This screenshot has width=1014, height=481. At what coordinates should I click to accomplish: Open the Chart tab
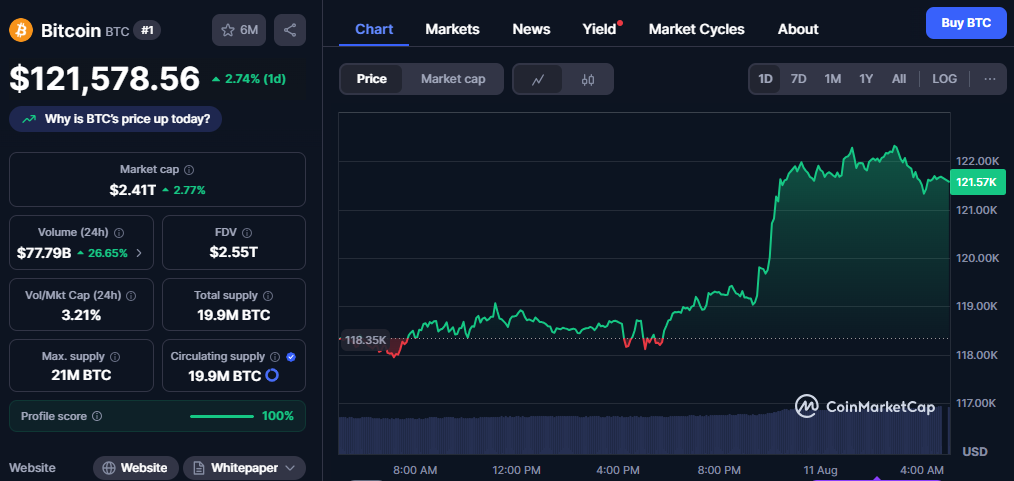click(x=374, y=29)
